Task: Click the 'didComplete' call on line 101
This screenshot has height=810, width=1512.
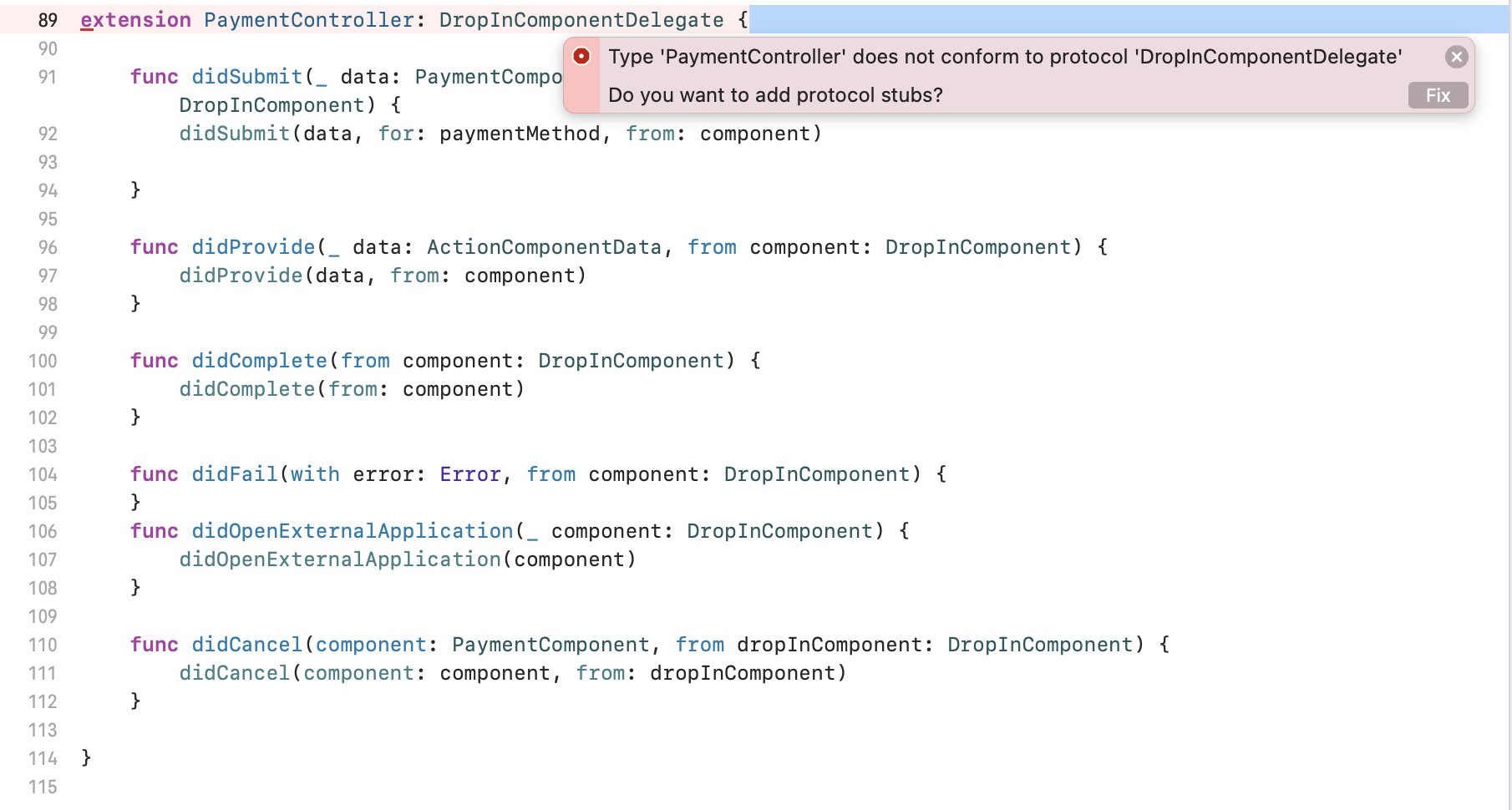Action: [x=247, y=389]
